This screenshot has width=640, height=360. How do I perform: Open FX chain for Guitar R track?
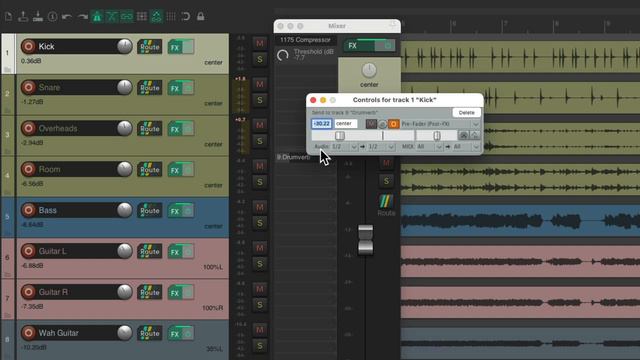click(175, 293)
